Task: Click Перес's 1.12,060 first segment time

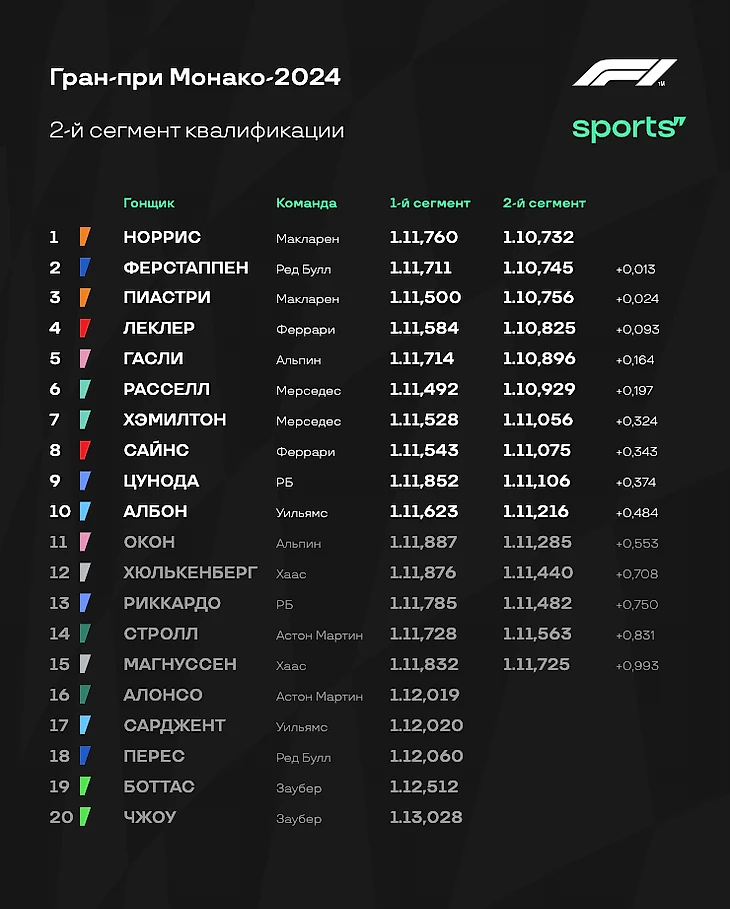Action: tap(426, 756)
